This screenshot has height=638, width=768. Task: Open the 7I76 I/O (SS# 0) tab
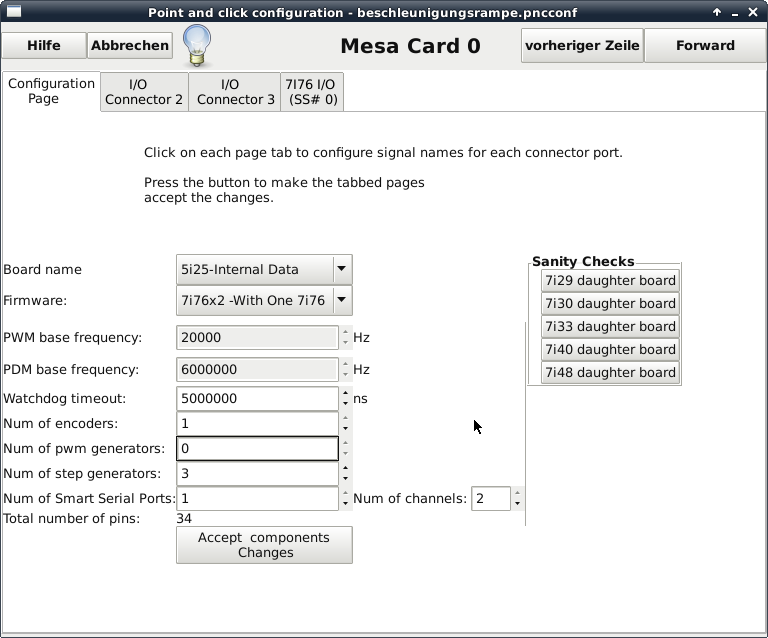(x=312, y=92)
